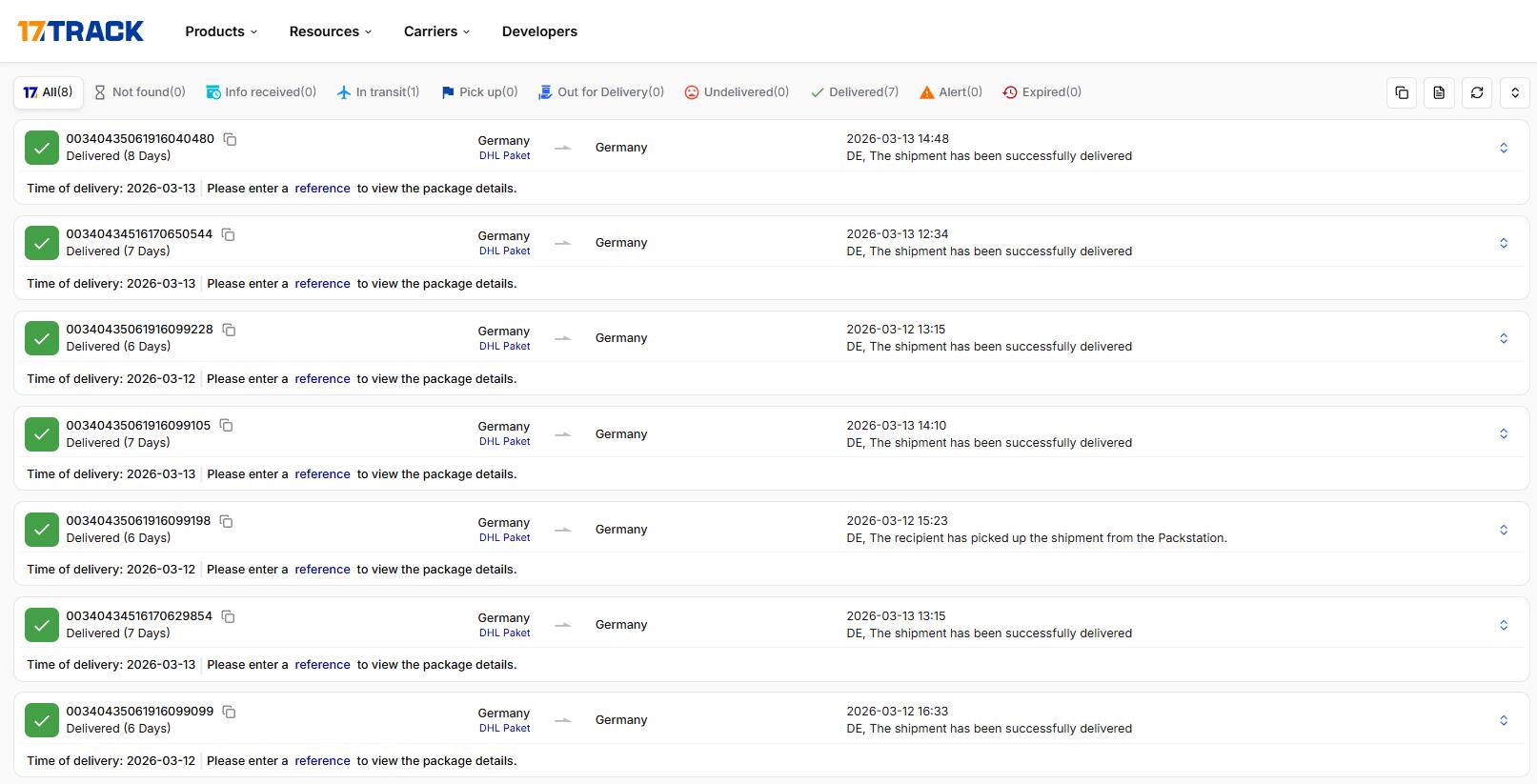The height and width of the screenshot is (784, 1537).
Task: Click copy icon beside number 00340435061916099198
Action: pyautogui.click(x=227, y=521)
